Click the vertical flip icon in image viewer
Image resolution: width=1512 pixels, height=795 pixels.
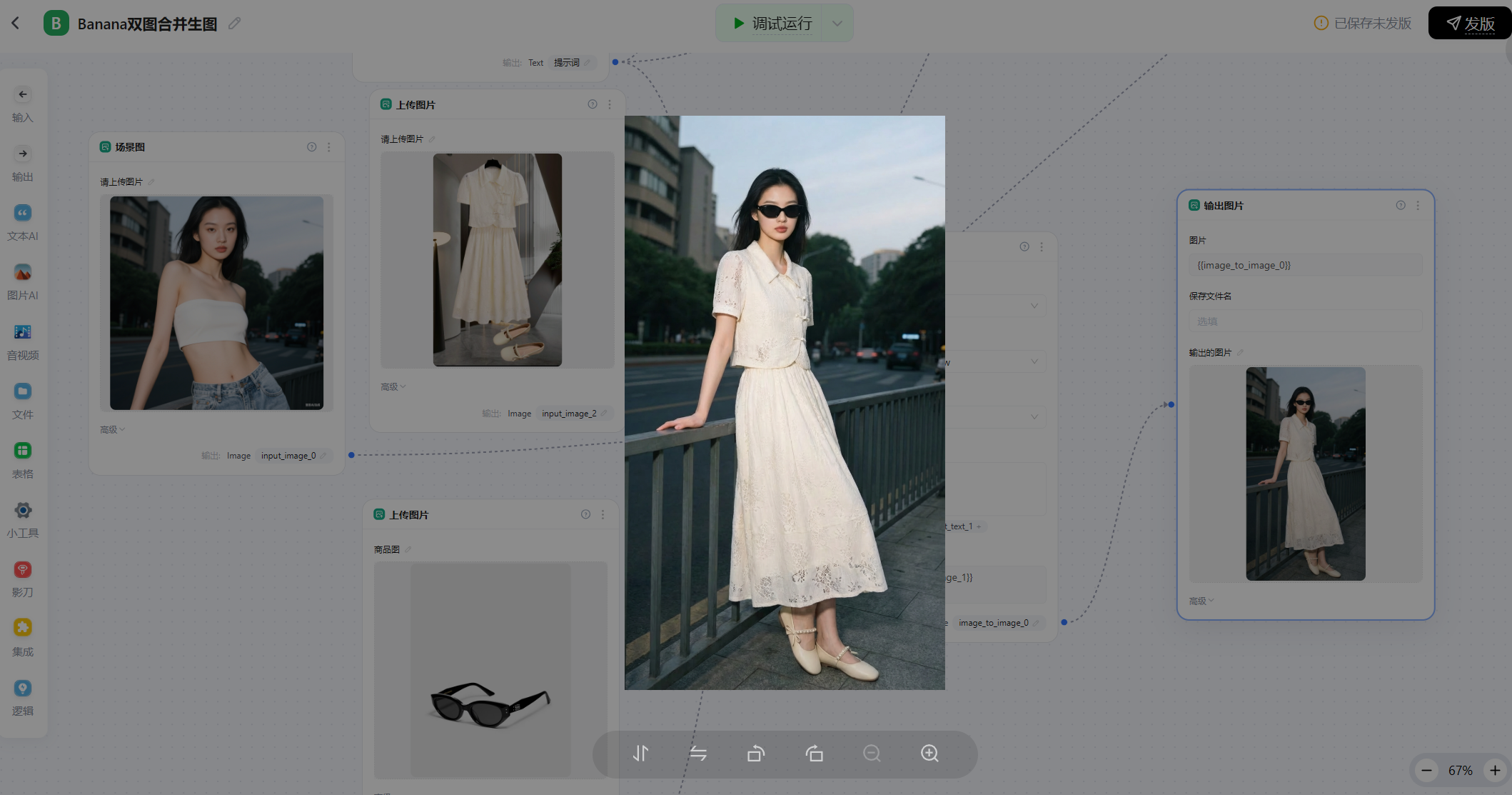pyautogui.click(x=640, y=754)
